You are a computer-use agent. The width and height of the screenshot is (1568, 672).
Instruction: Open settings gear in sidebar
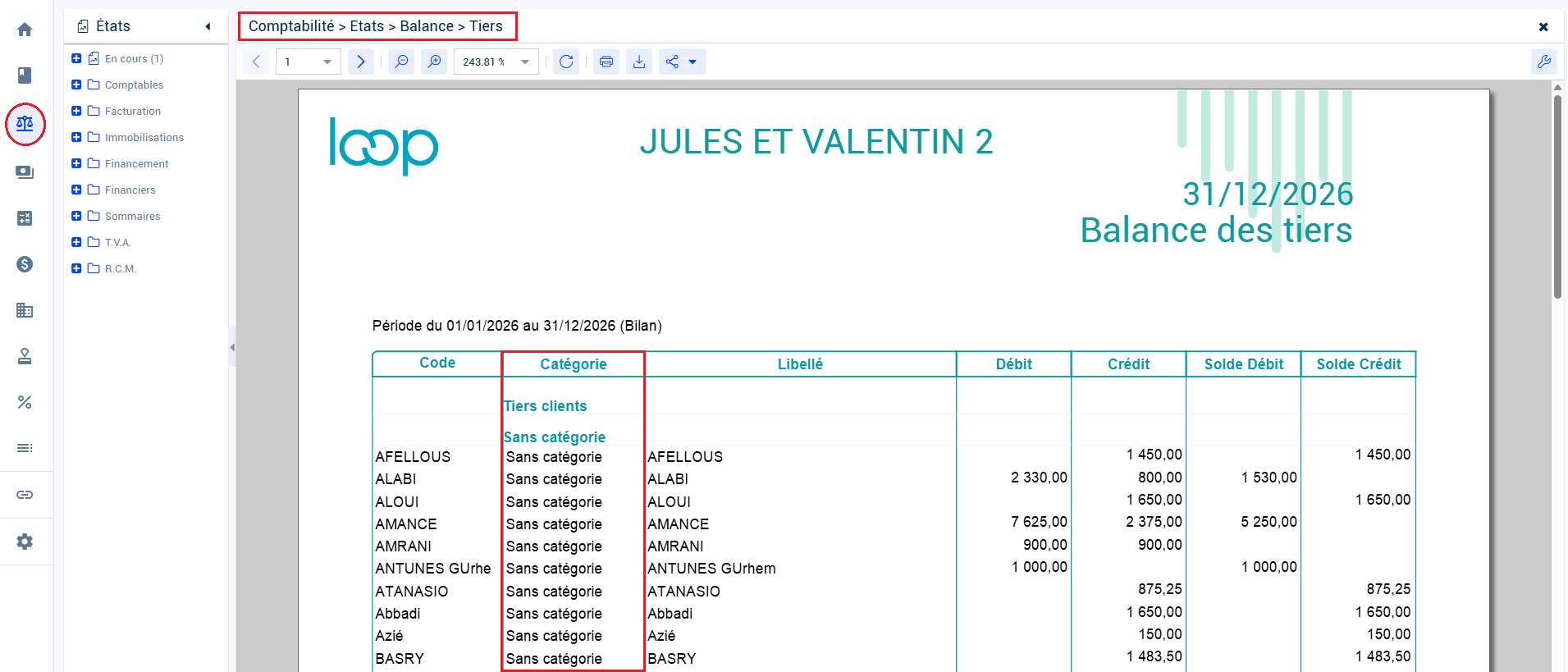[x=25, y=542]
